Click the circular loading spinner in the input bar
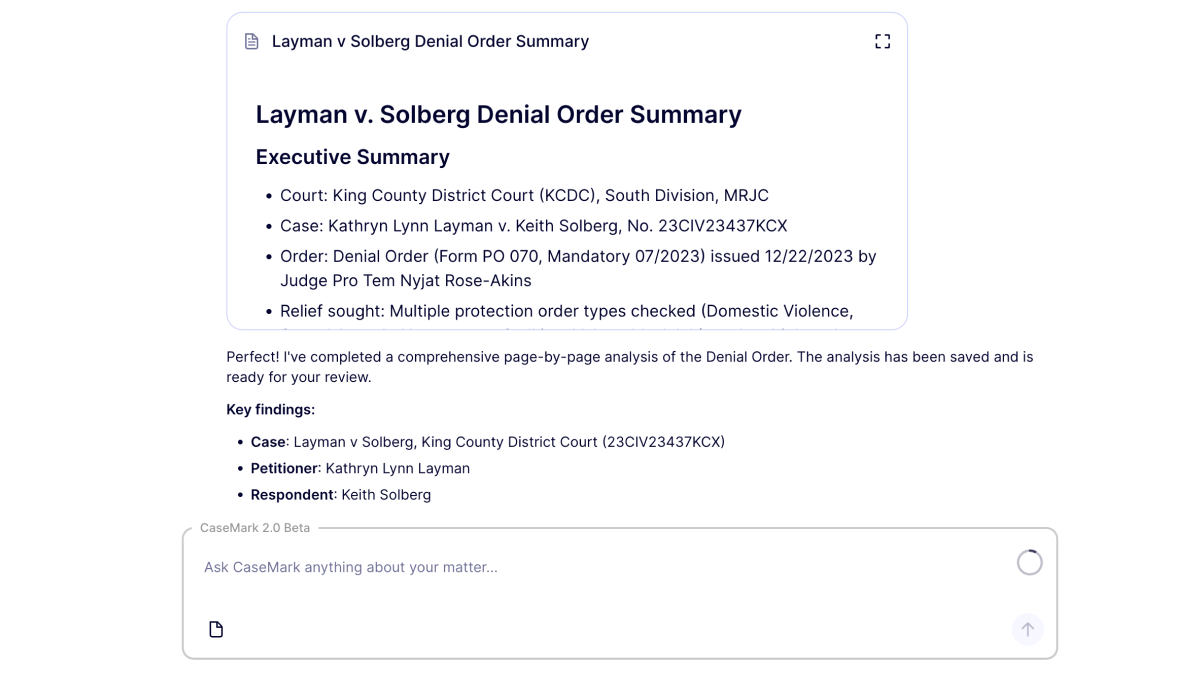The width and height of the screenshot is (1200, 675). (x=1029, y=562)
